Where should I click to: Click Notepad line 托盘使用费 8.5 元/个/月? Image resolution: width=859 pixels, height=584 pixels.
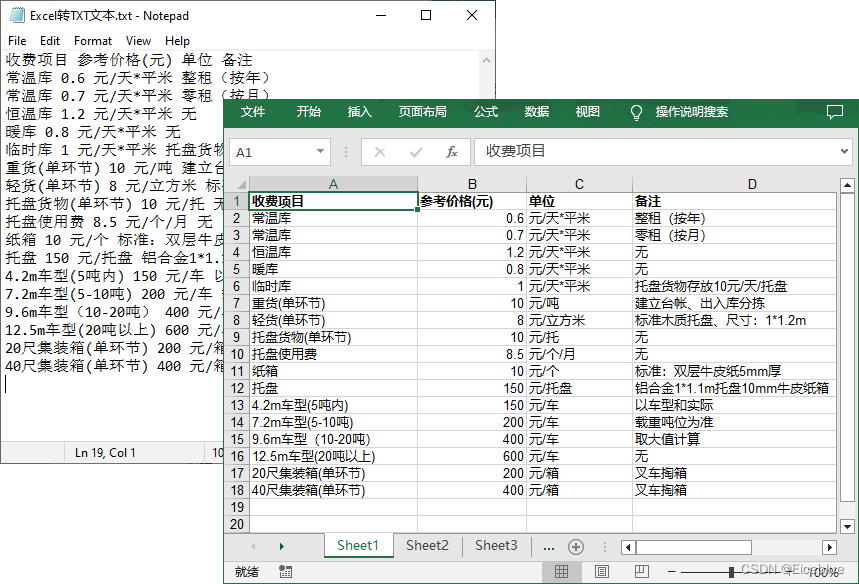[x=109, y=222]
